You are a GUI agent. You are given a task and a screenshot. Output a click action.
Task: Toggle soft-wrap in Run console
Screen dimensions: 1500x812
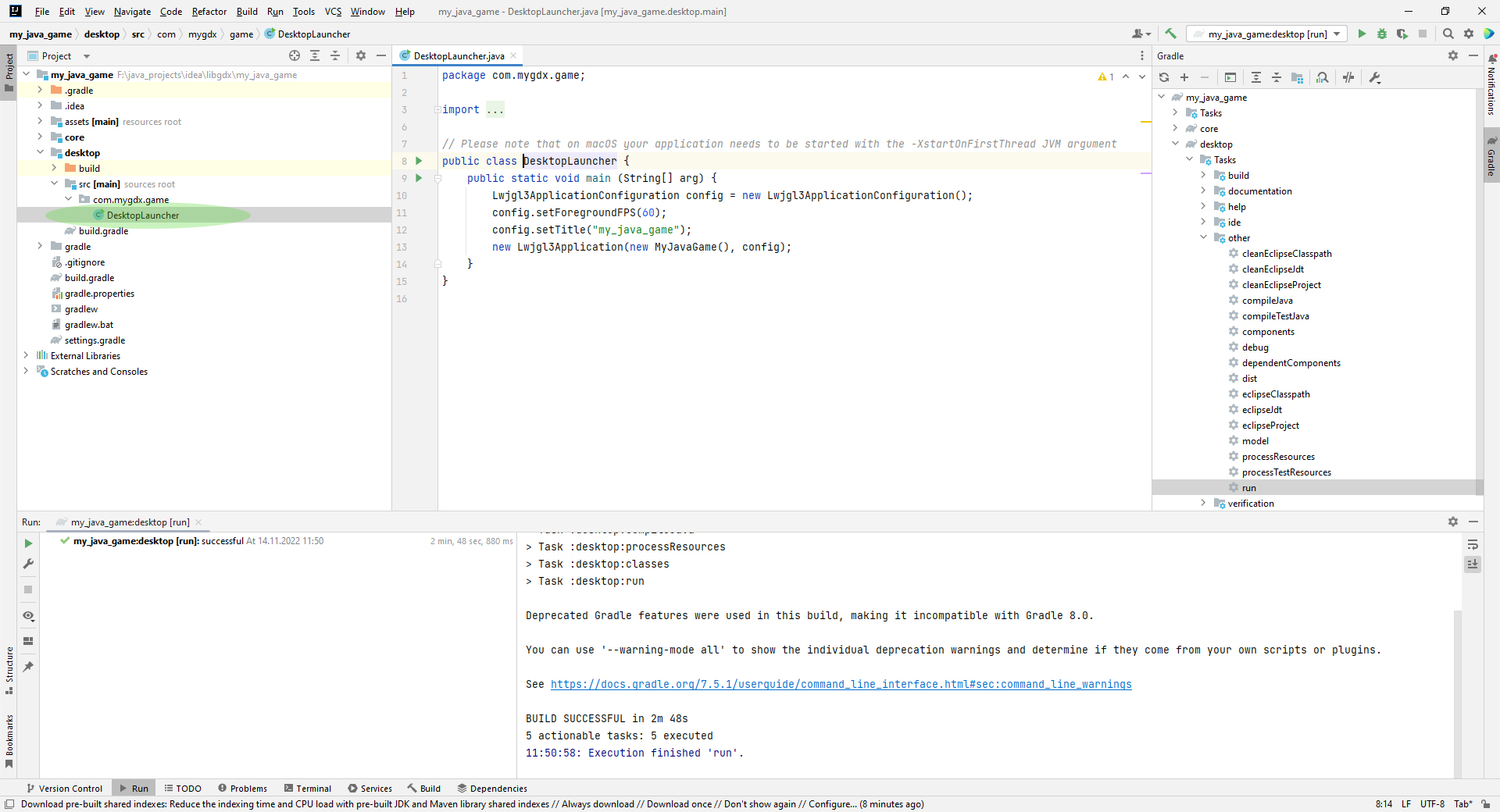pos(1473,544)
